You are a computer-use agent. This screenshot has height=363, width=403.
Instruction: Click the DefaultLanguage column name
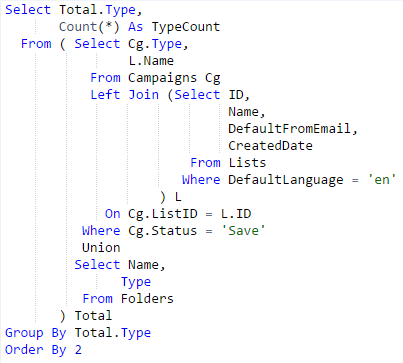pos(286,180)
